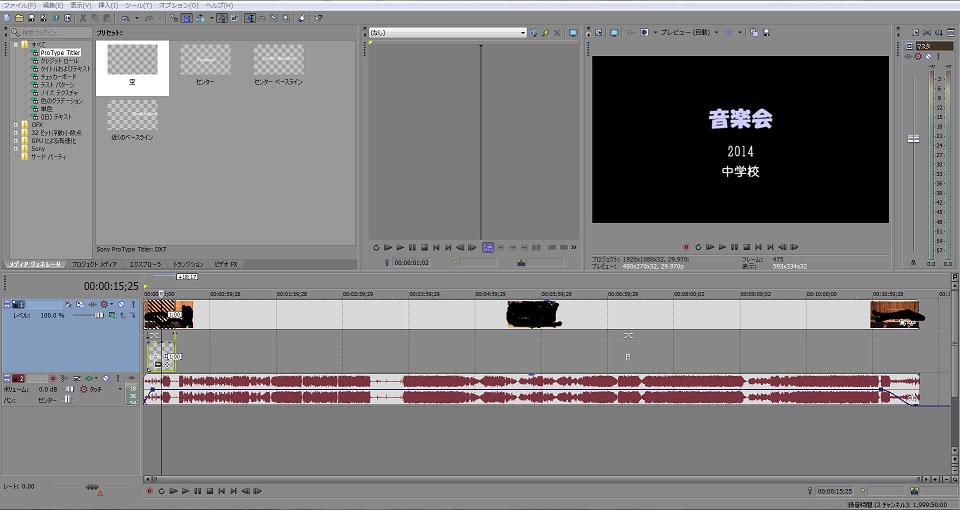Screen dimensions: 960x510
Task: Open the ツール(T) menu
Action: coord(139,5)
